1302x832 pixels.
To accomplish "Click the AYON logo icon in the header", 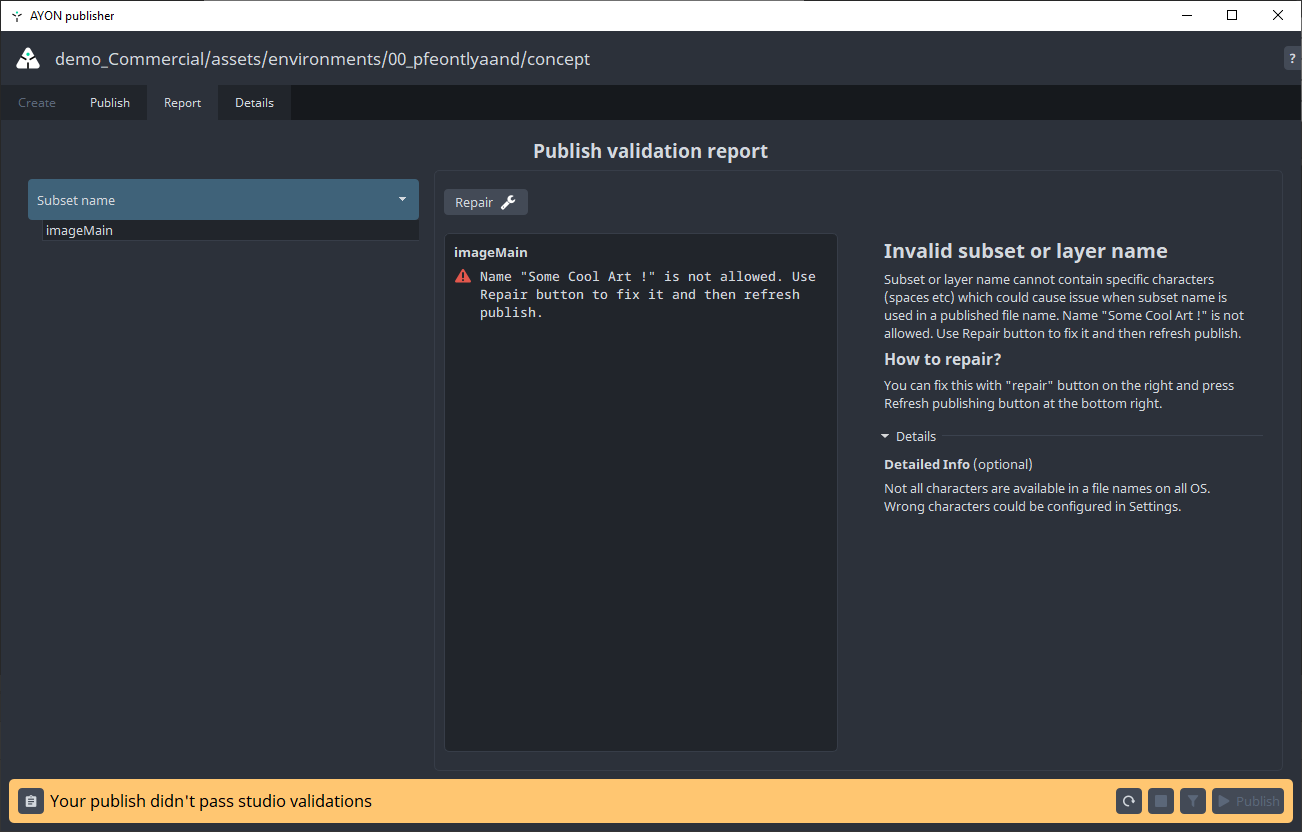I will [x=28, y=59].
